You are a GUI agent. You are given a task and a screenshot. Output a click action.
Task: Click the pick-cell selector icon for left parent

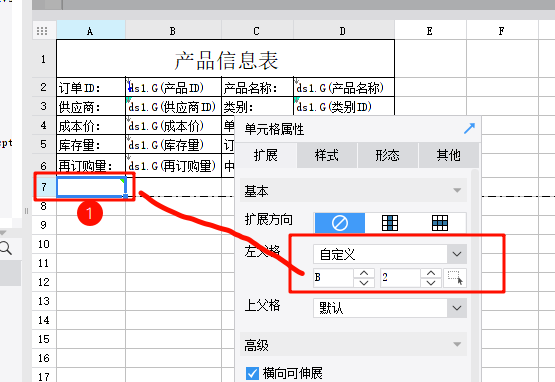pos(455,278)
